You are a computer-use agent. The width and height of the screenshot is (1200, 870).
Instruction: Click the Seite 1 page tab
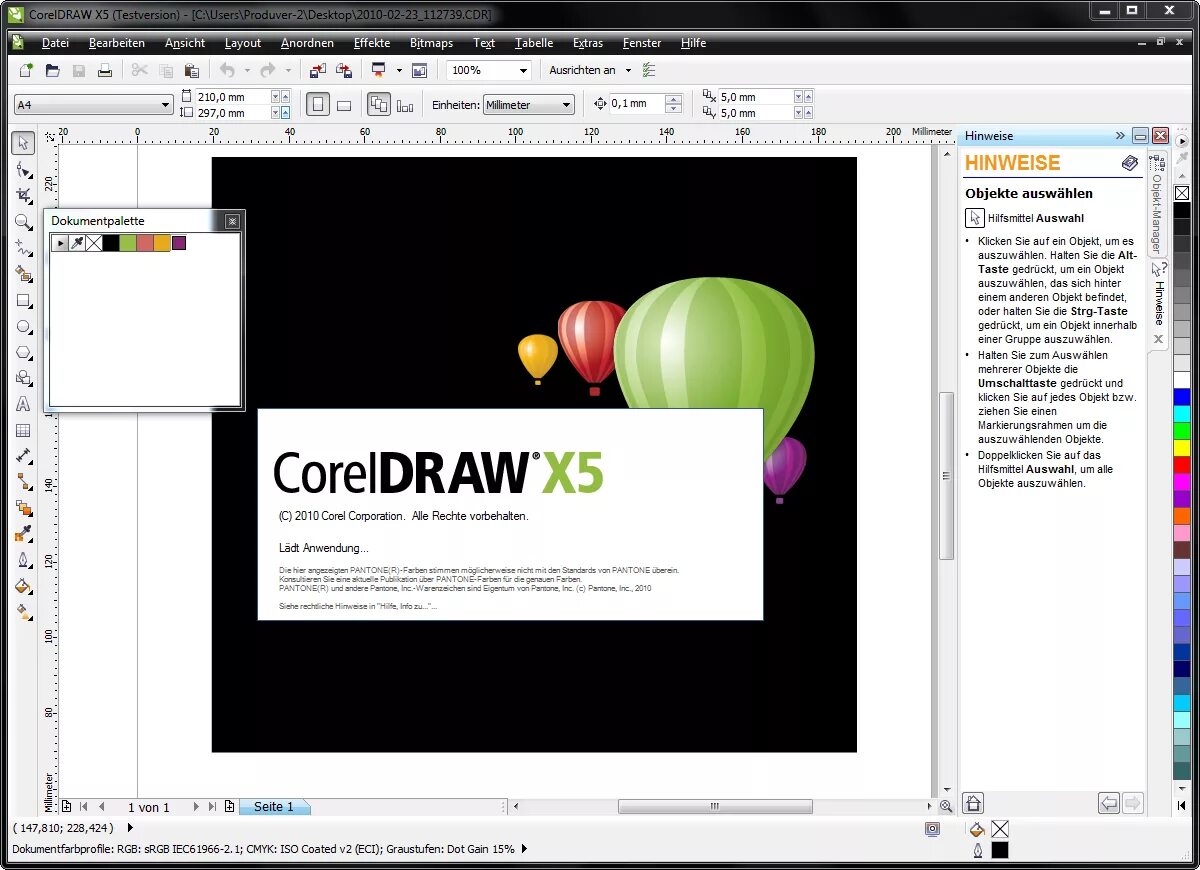pos(275,806)
